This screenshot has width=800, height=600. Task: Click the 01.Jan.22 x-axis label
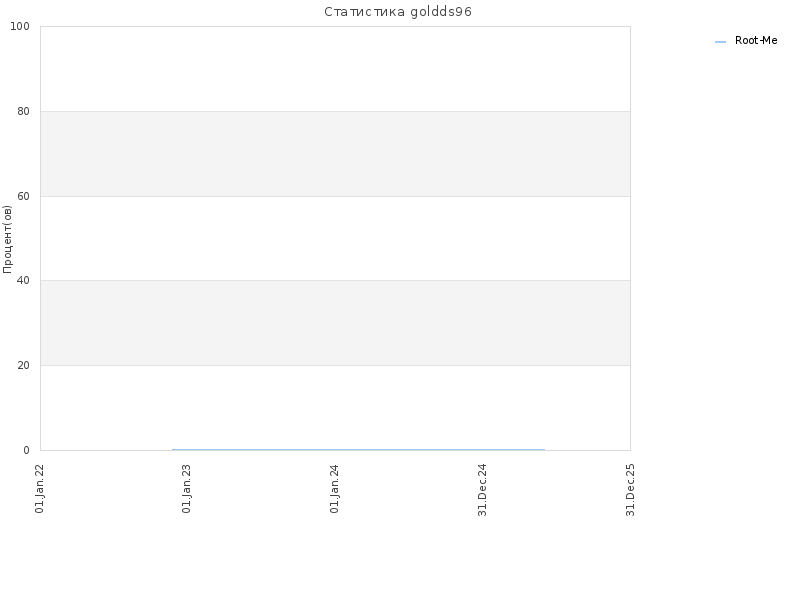(x=40, y=489)
